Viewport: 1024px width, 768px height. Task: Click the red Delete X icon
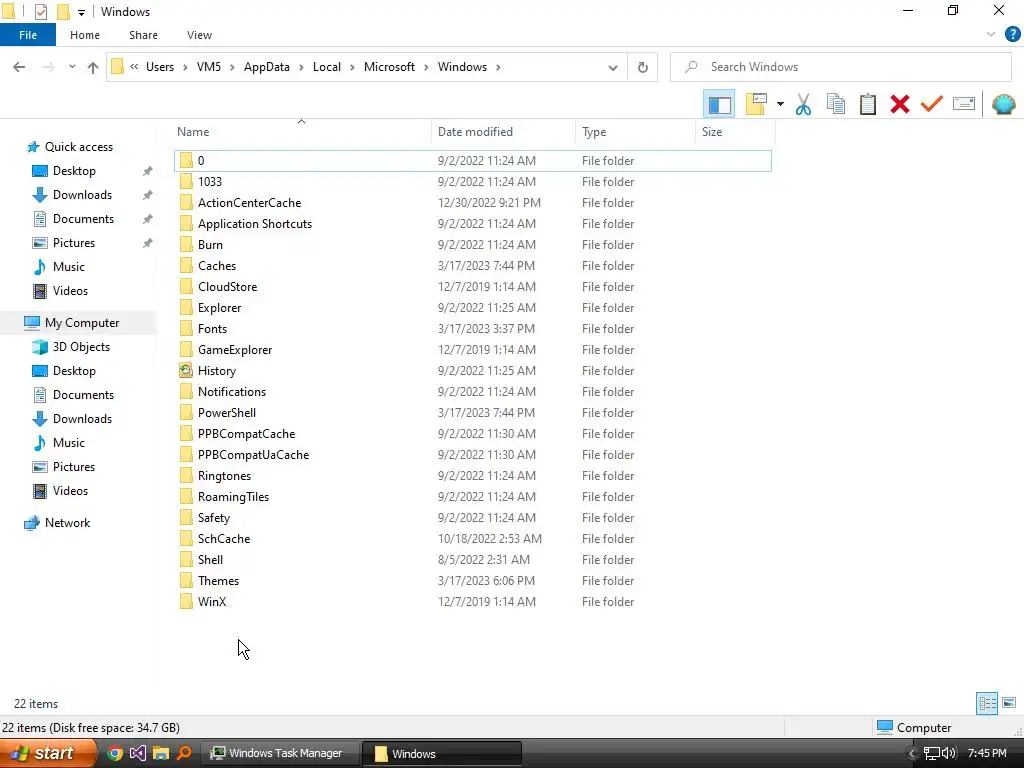900,104
